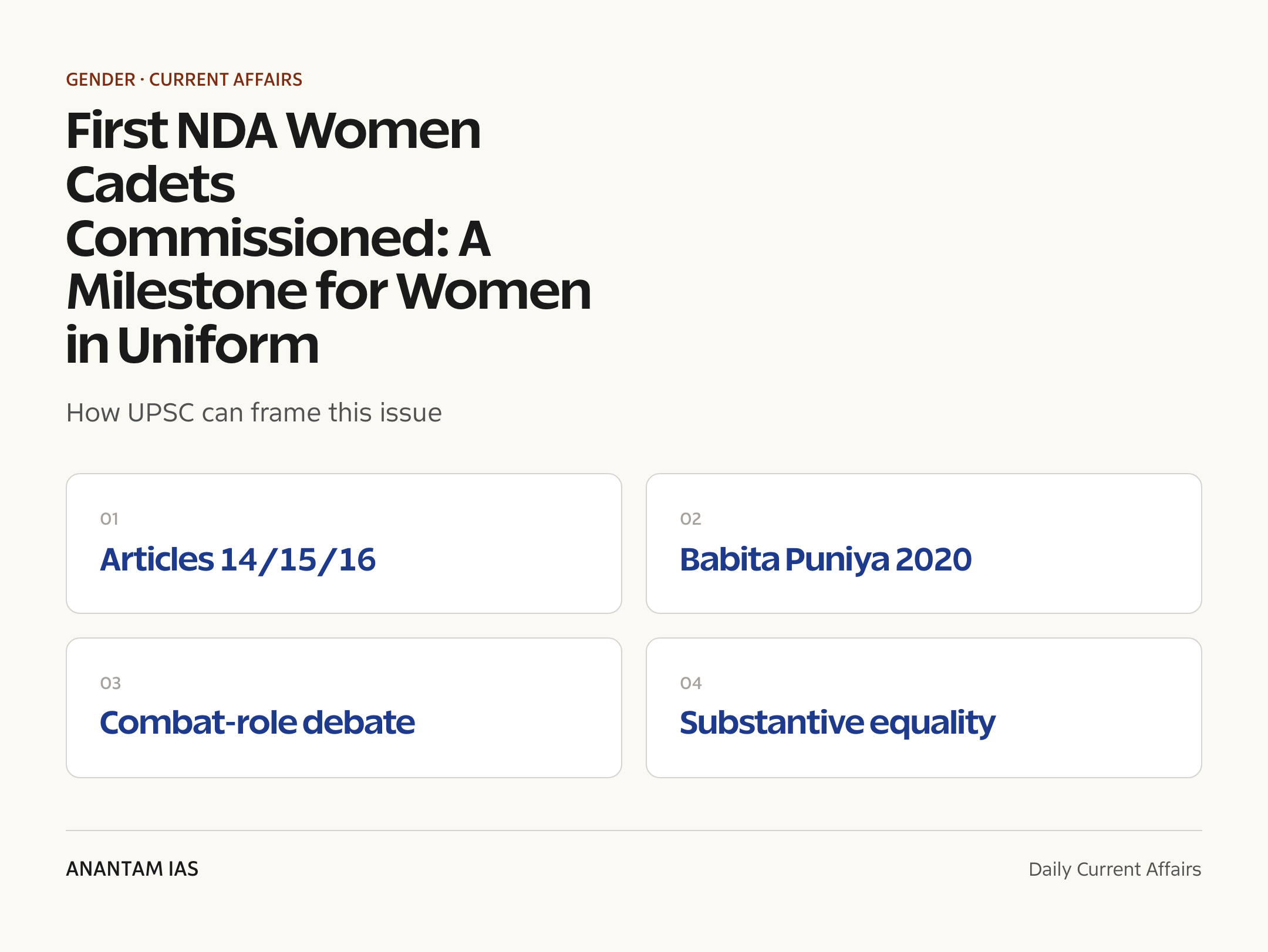Click the words in Uniform in the headline
This screenshot has width=1268, height=952.
click(x=193, y=345)
